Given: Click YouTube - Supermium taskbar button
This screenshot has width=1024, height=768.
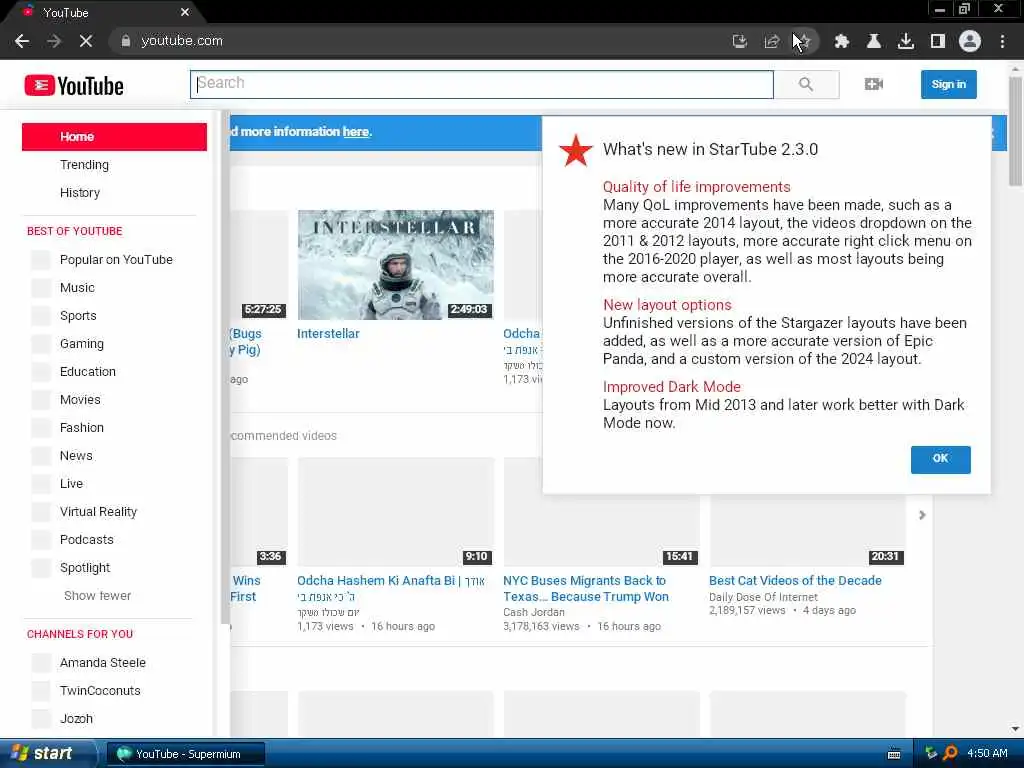Looking at the screenshot, I should pyautogui.click(x=185, y=754).
